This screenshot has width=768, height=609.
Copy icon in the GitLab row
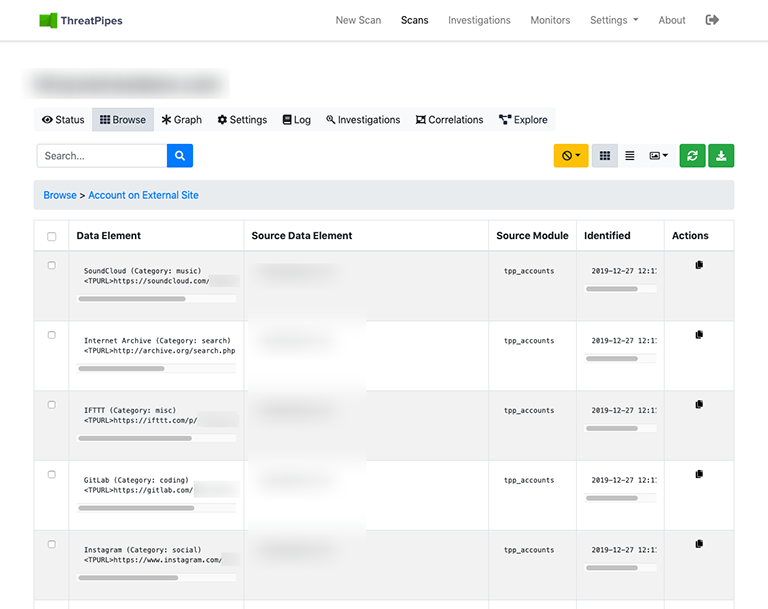point(699,474)
